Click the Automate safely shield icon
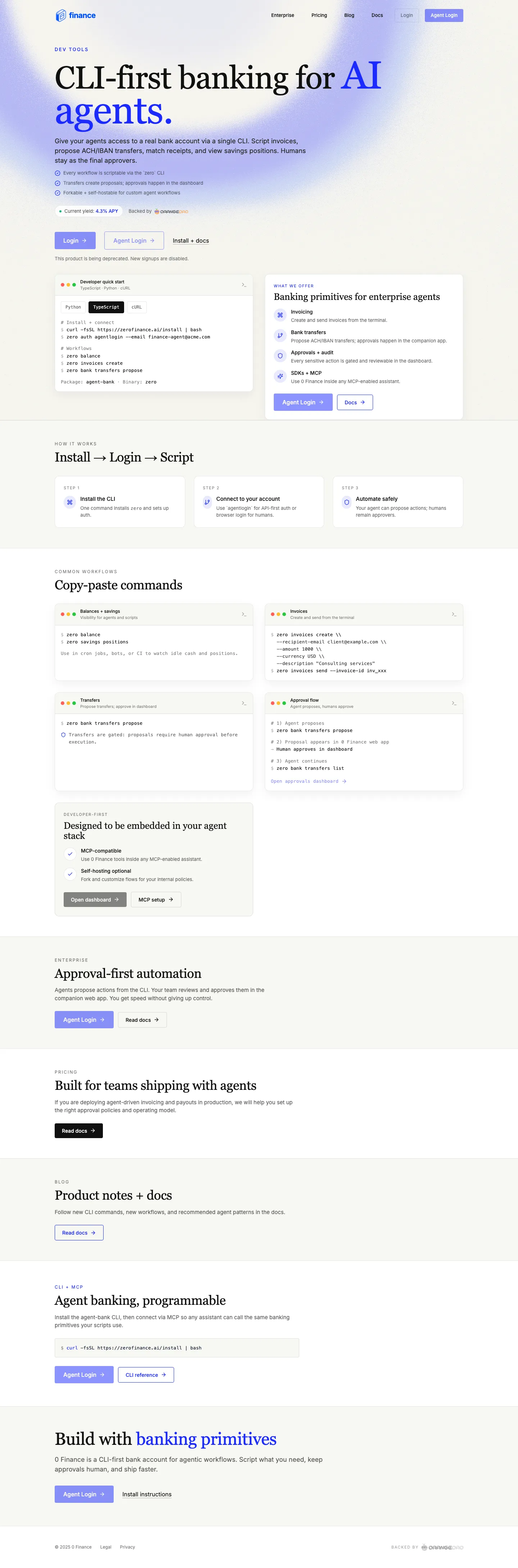 [346, 502]
